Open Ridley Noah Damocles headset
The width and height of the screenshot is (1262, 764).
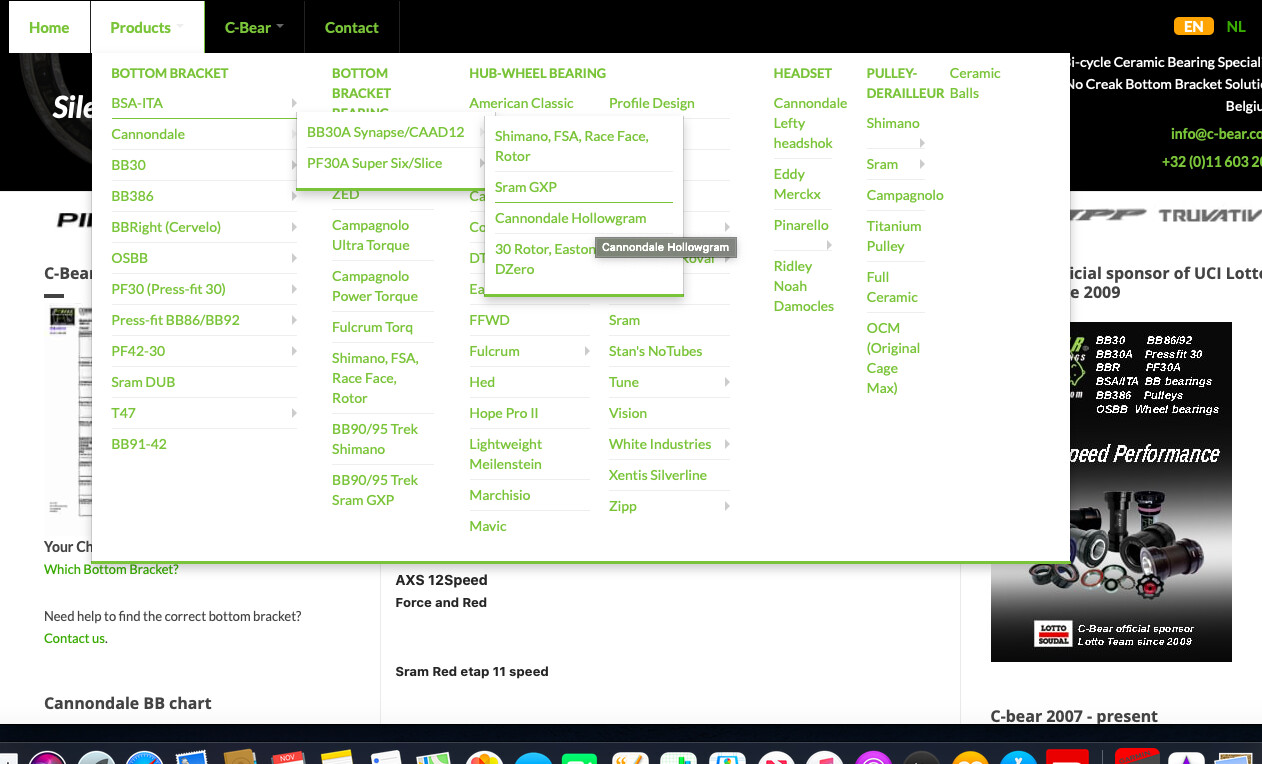[x=803, y=286]
